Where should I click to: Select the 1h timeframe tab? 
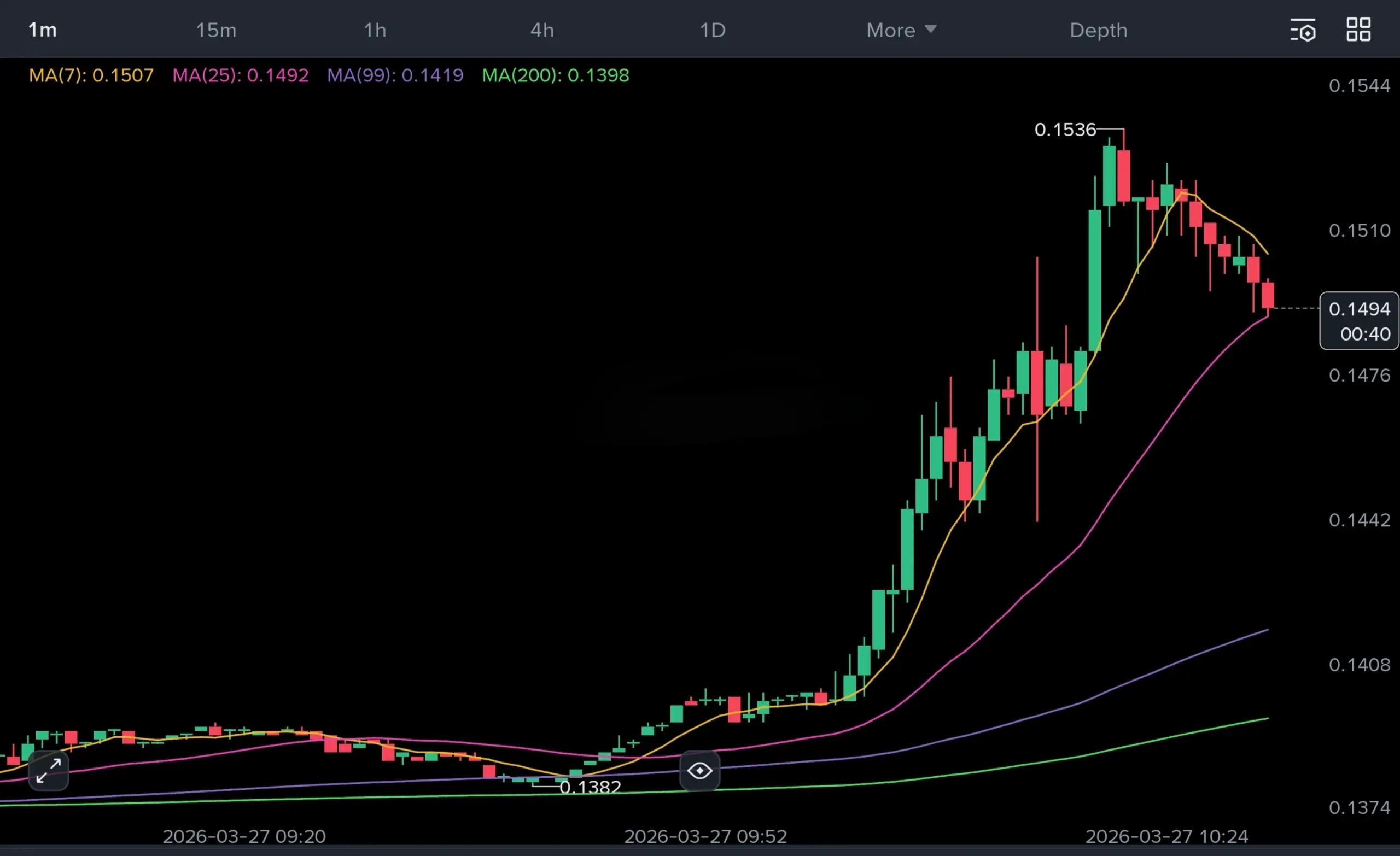pos(375,30)
